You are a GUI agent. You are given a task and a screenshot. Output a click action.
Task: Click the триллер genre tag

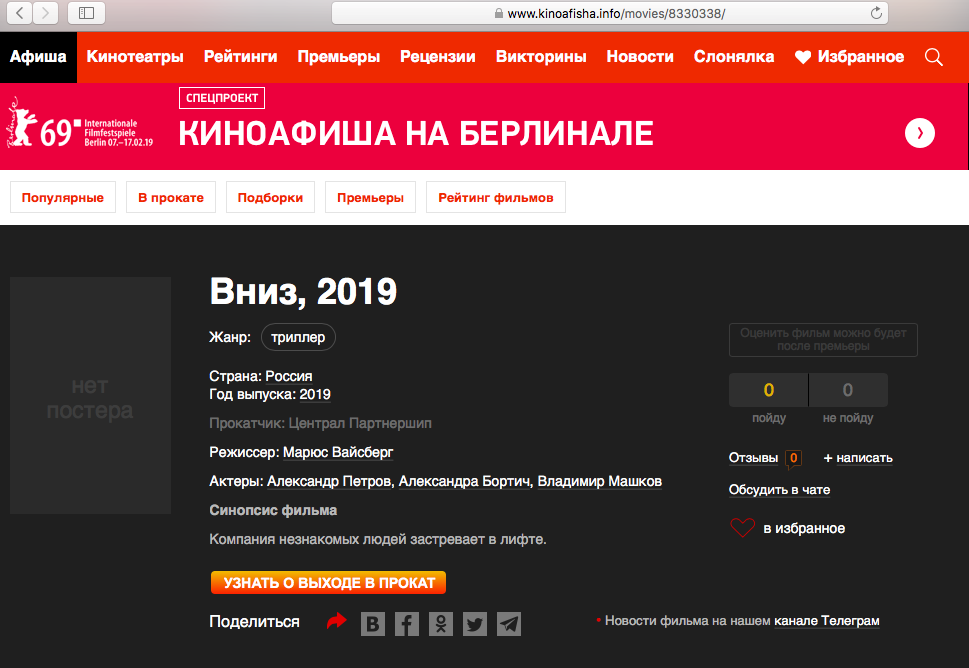coord(298,338)
